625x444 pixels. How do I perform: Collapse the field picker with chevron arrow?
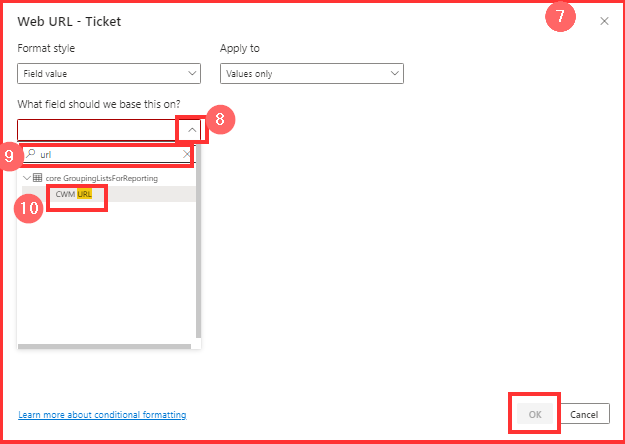coord(192,129)
